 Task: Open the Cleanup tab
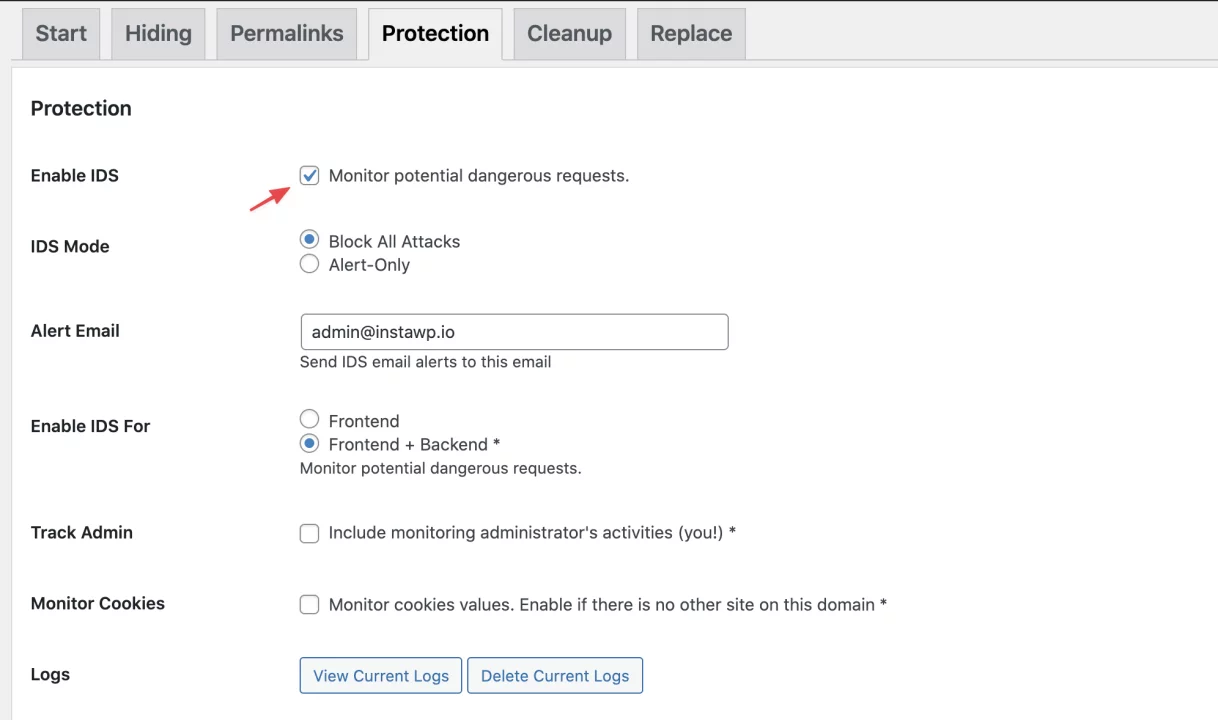570,34
